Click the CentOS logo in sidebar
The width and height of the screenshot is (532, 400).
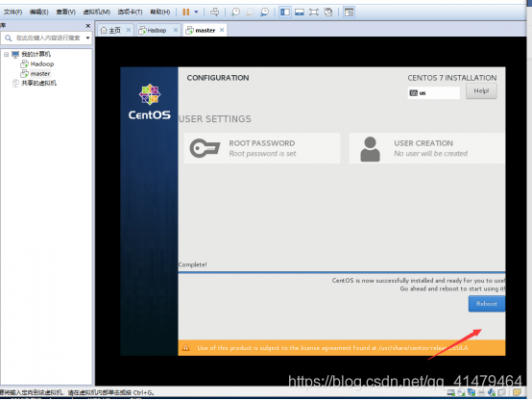pos(150,102)
